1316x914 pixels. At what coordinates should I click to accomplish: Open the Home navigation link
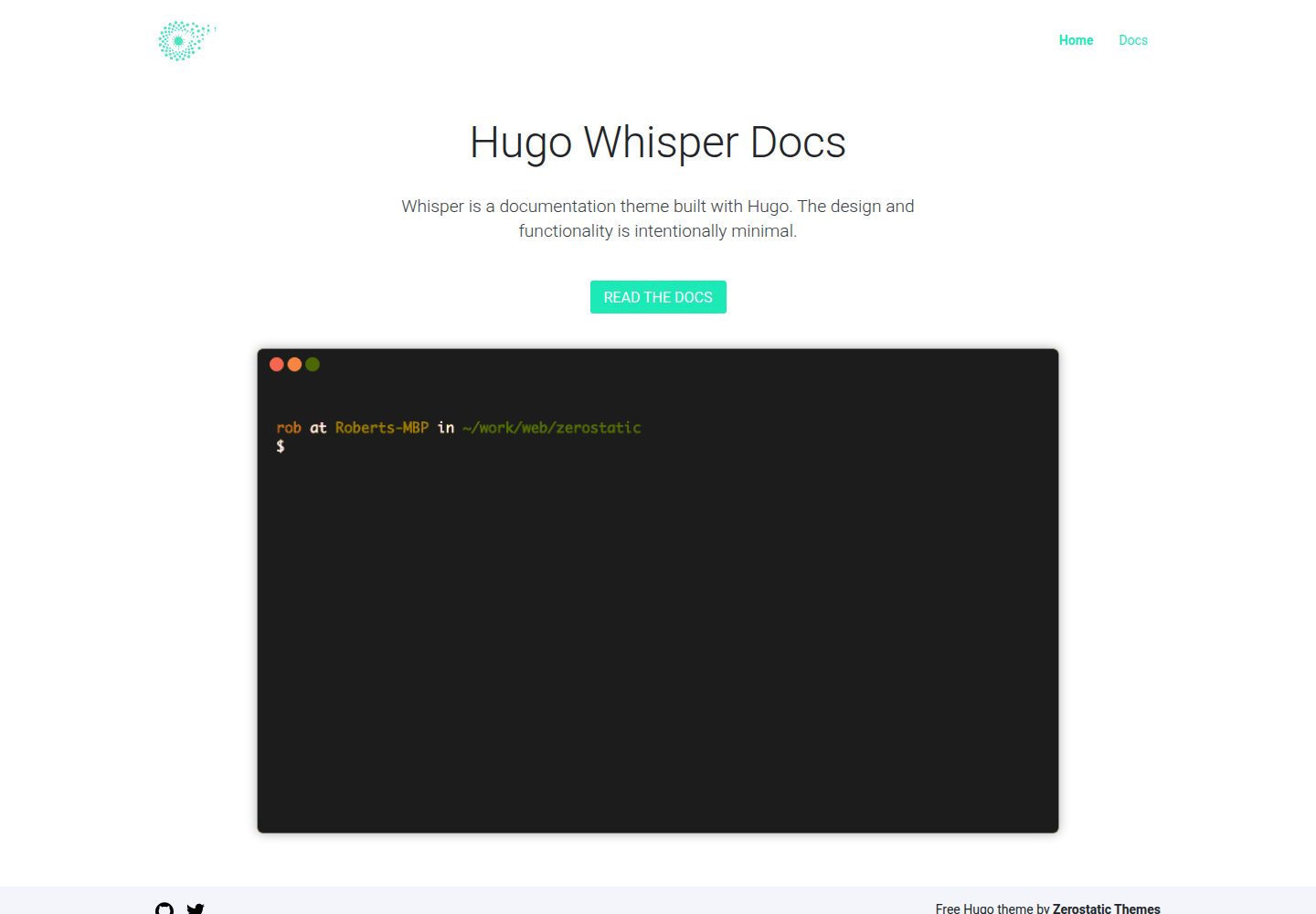coord(1076,40)
